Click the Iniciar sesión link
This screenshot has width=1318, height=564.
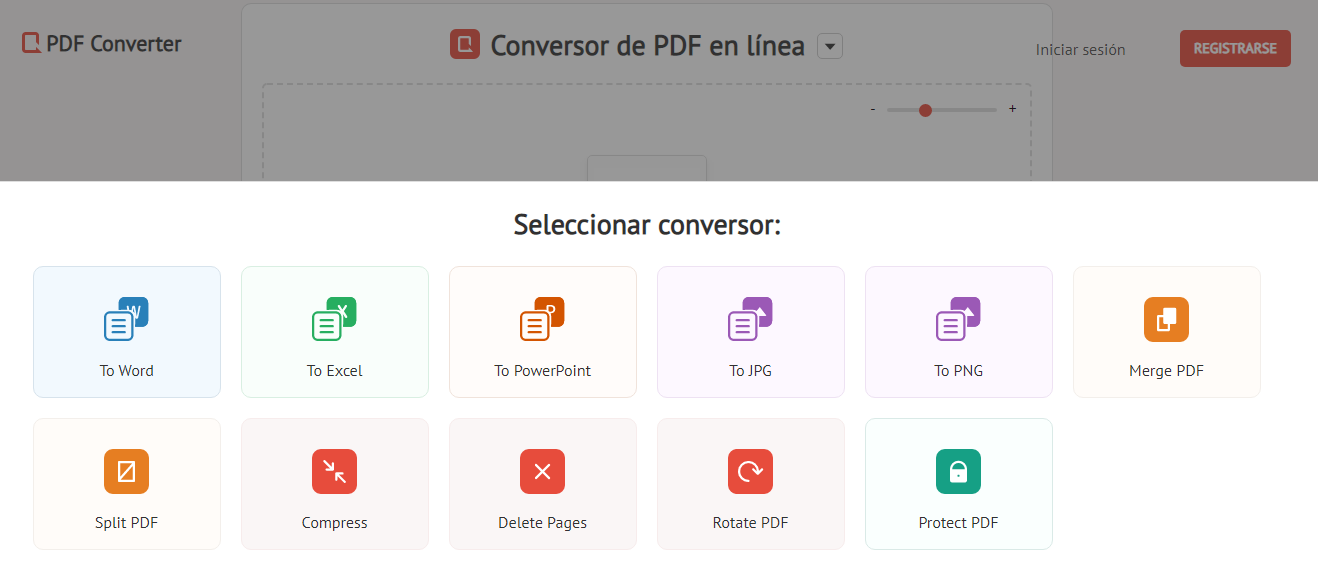point(1080,49)
